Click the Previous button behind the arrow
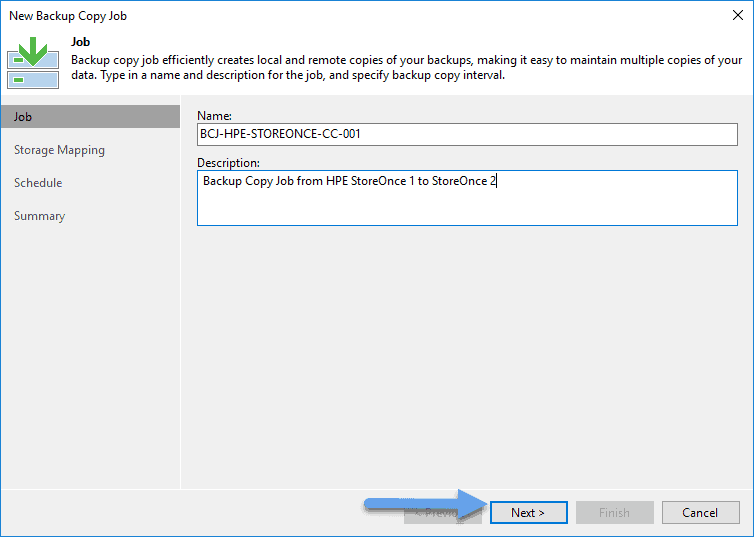Viewport: 754px width, 538px height. [442, 513]
